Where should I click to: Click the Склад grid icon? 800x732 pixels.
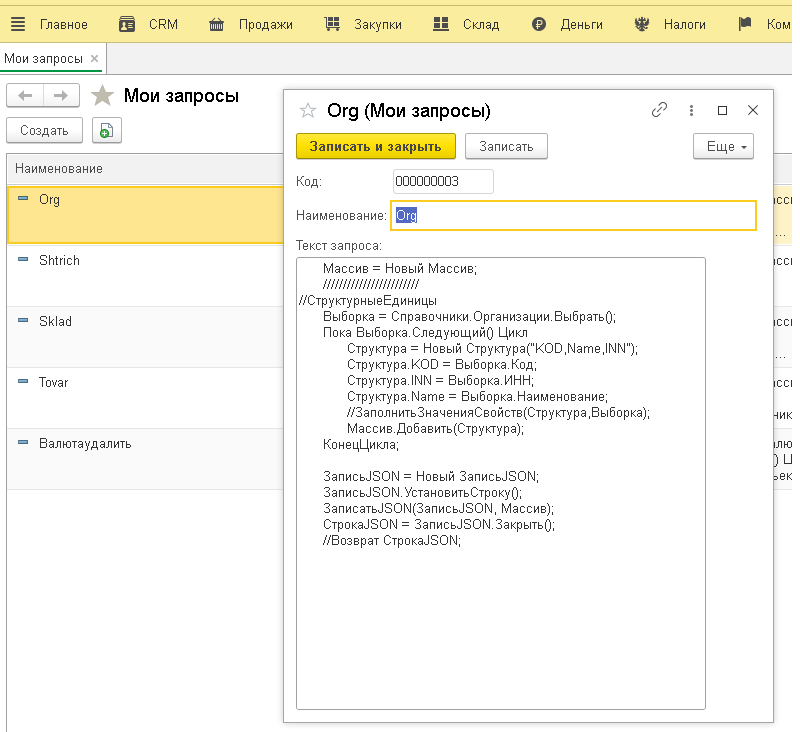[441, 24]
